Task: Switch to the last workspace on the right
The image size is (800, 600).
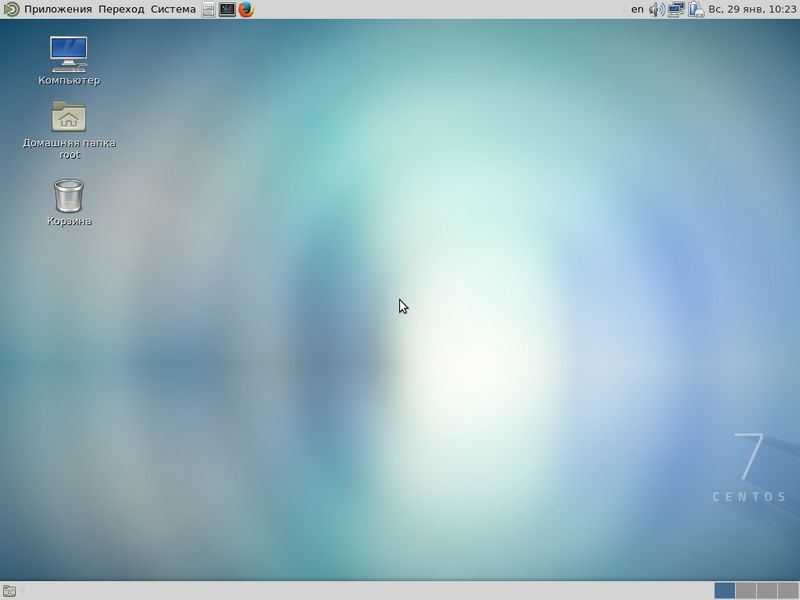Action: tap(787, 590)
